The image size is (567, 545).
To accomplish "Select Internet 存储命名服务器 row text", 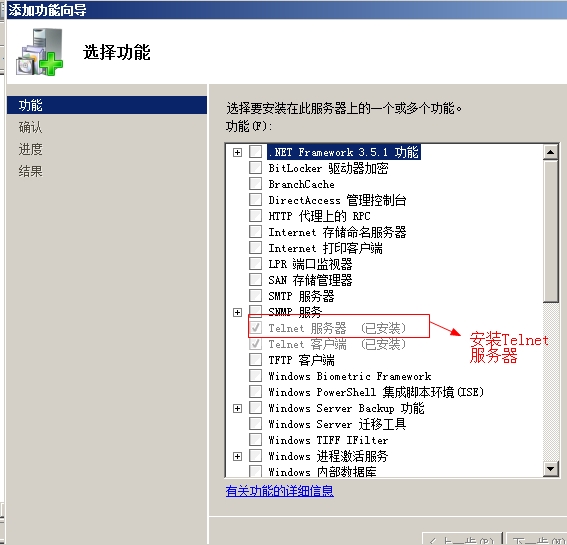I will pos(337,232).
